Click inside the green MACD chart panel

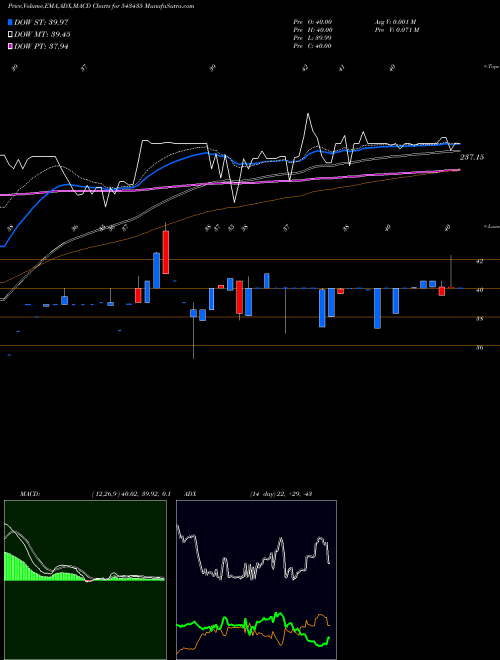[x=85, y=580]
